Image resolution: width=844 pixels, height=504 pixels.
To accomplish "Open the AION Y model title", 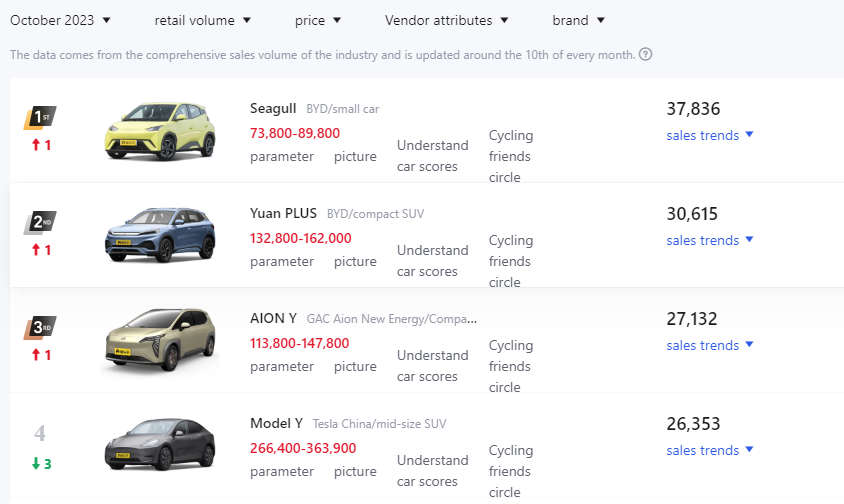I will 273,318.
